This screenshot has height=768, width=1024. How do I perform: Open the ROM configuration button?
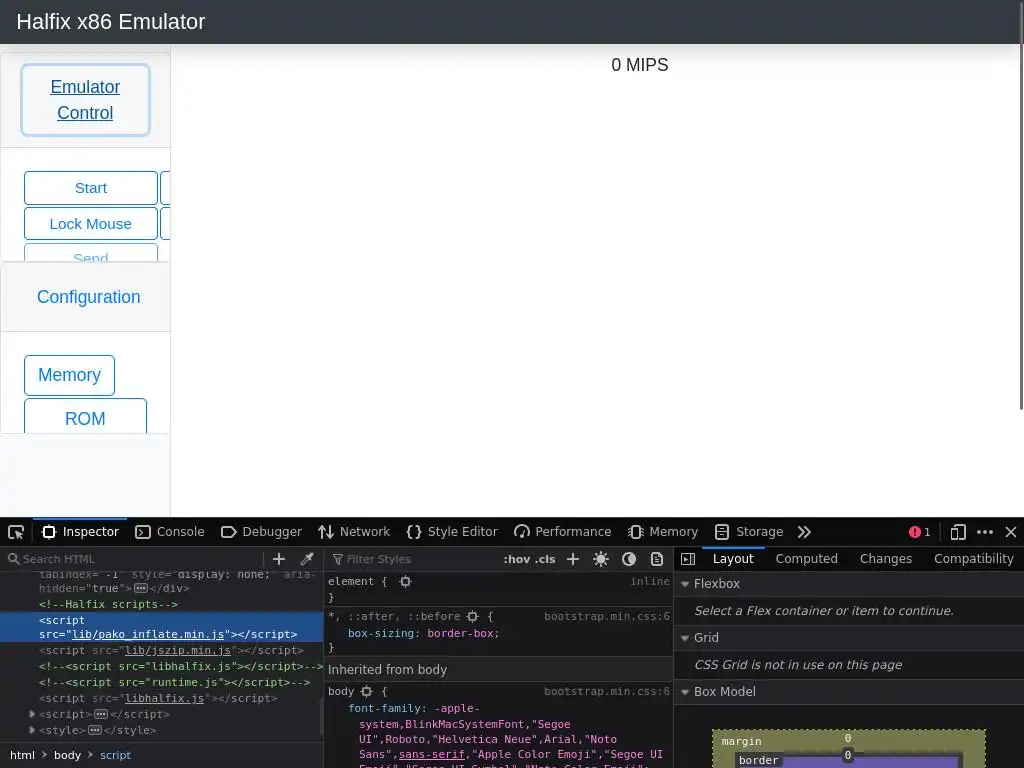86,417
